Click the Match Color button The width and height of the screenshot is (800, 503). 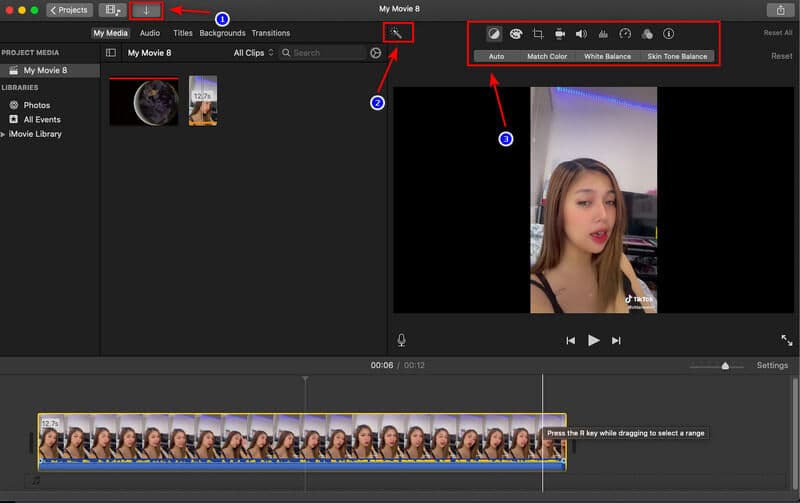click(x=547, y=56)
